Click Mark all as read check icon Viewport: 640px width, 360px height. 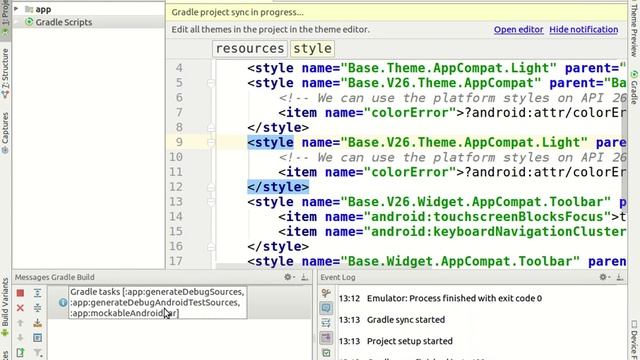tap(326, 353)
